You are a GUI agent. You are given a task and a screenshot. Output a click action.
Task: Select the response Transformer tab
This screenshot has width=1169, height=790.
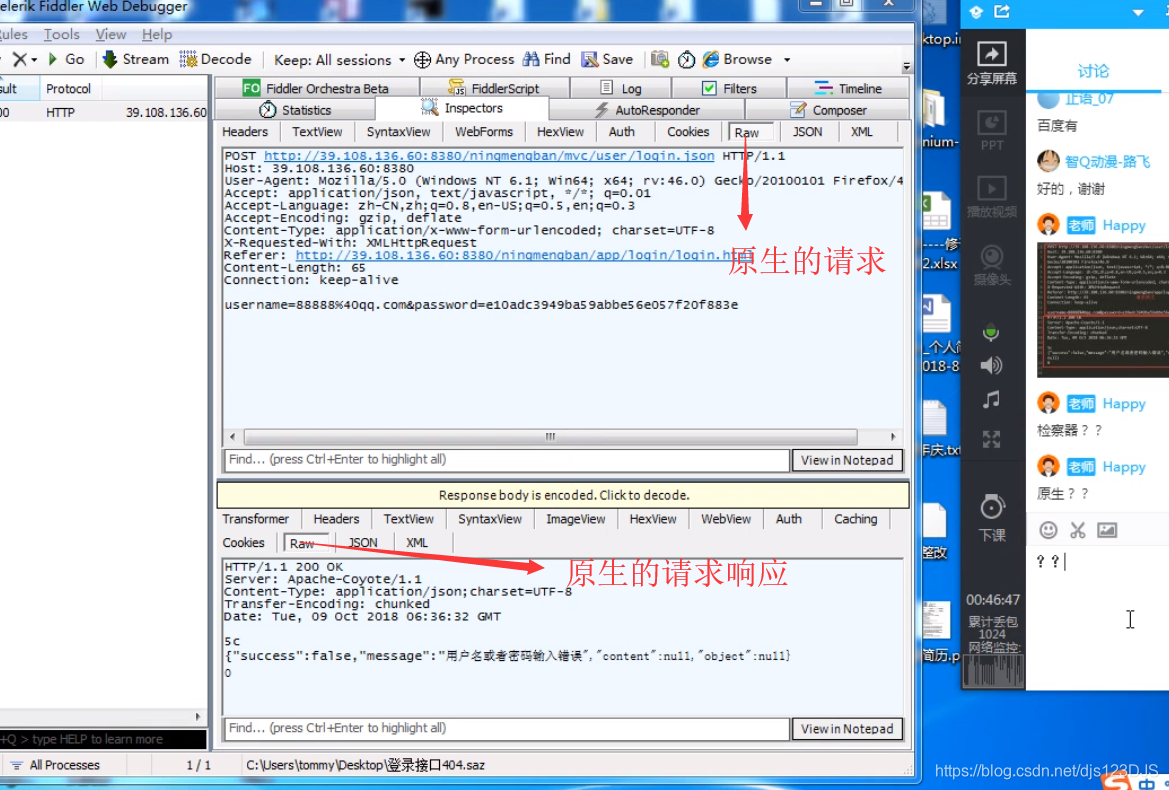coord(256,519)
